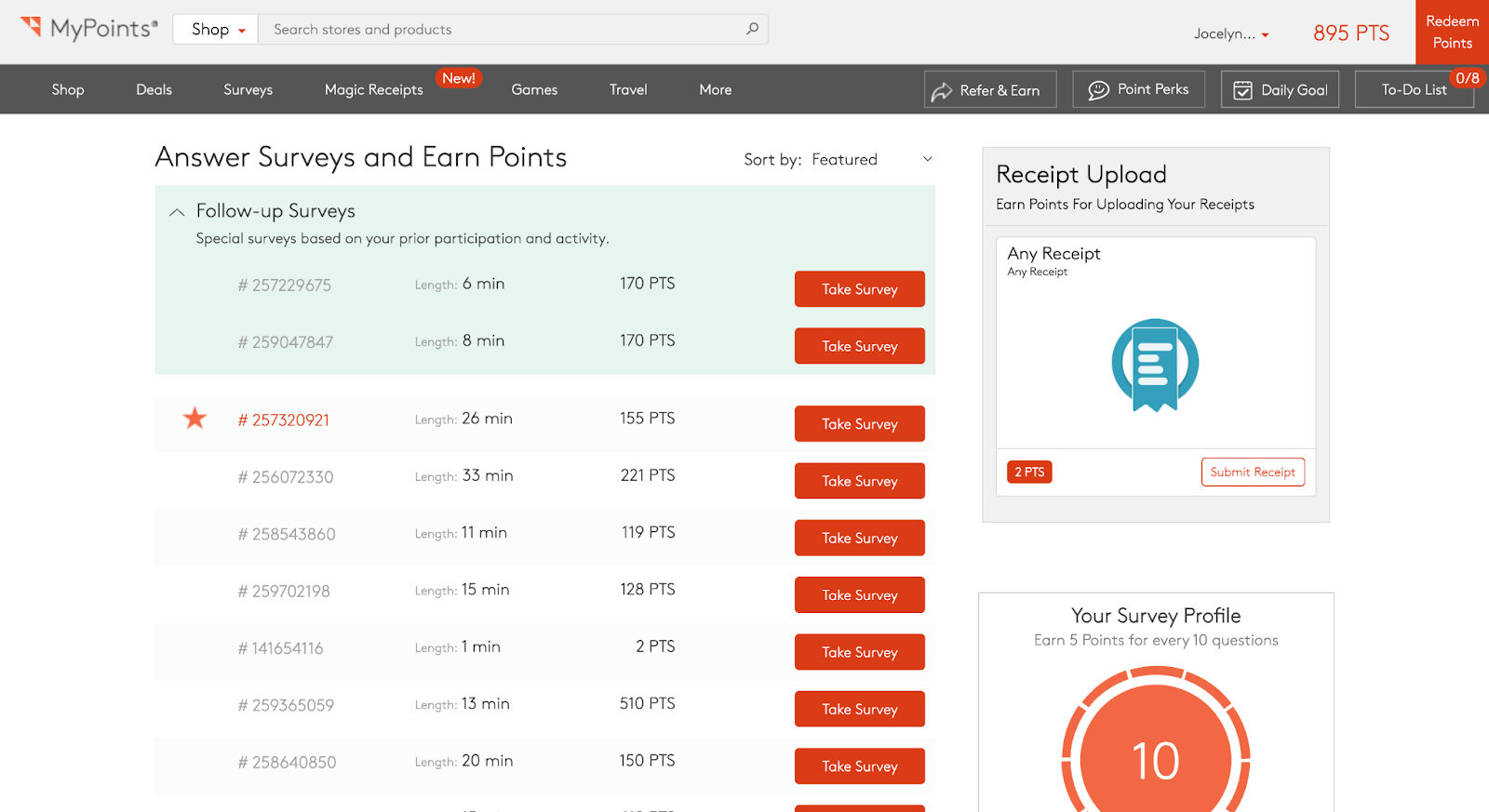The image size is (1489, 812).
Task: Click the New! badge on Magic Receipts
Action: (459, 78)
